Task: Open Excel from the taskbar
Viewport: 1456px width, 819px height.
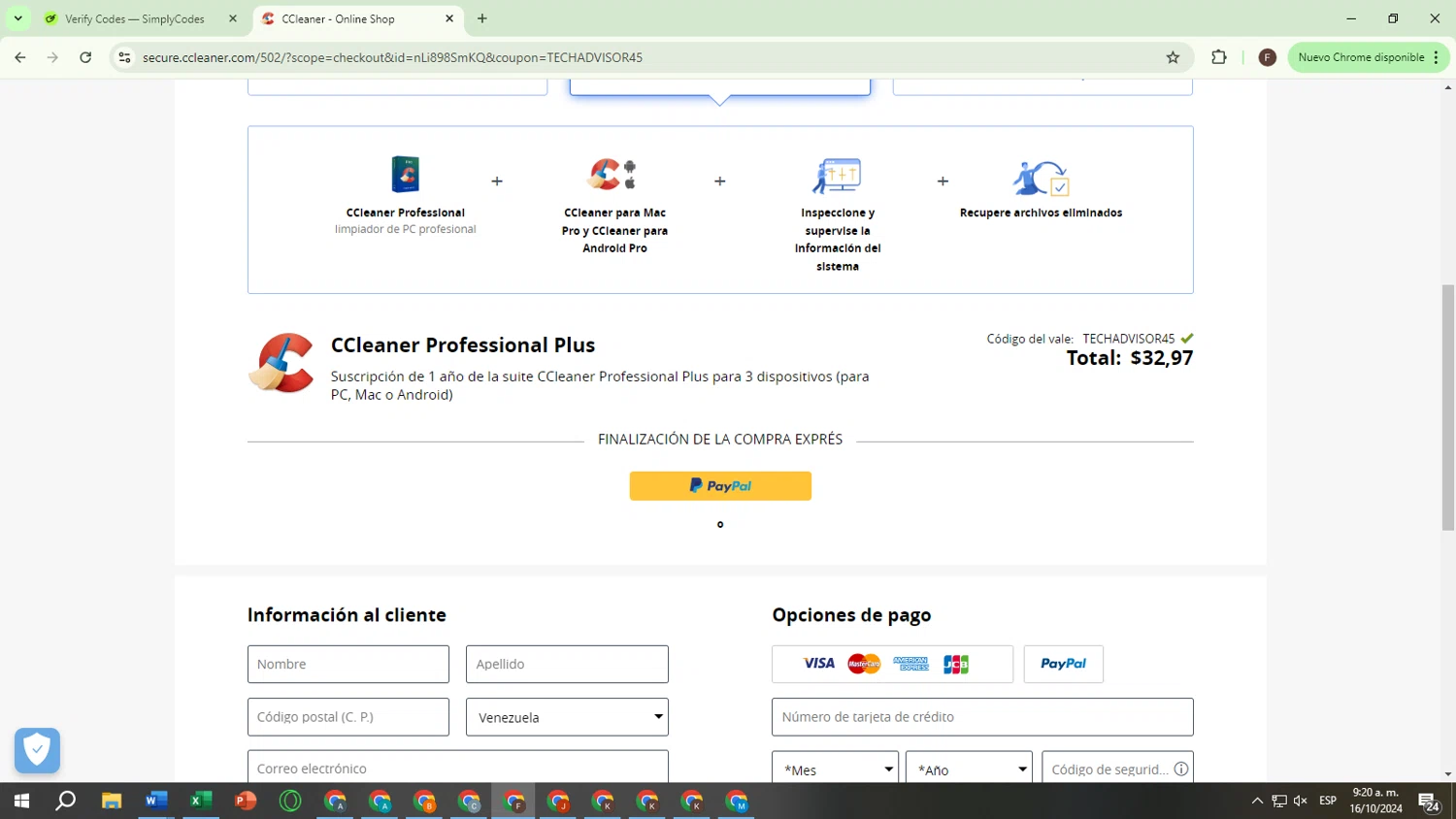Action: coord(201,802)
